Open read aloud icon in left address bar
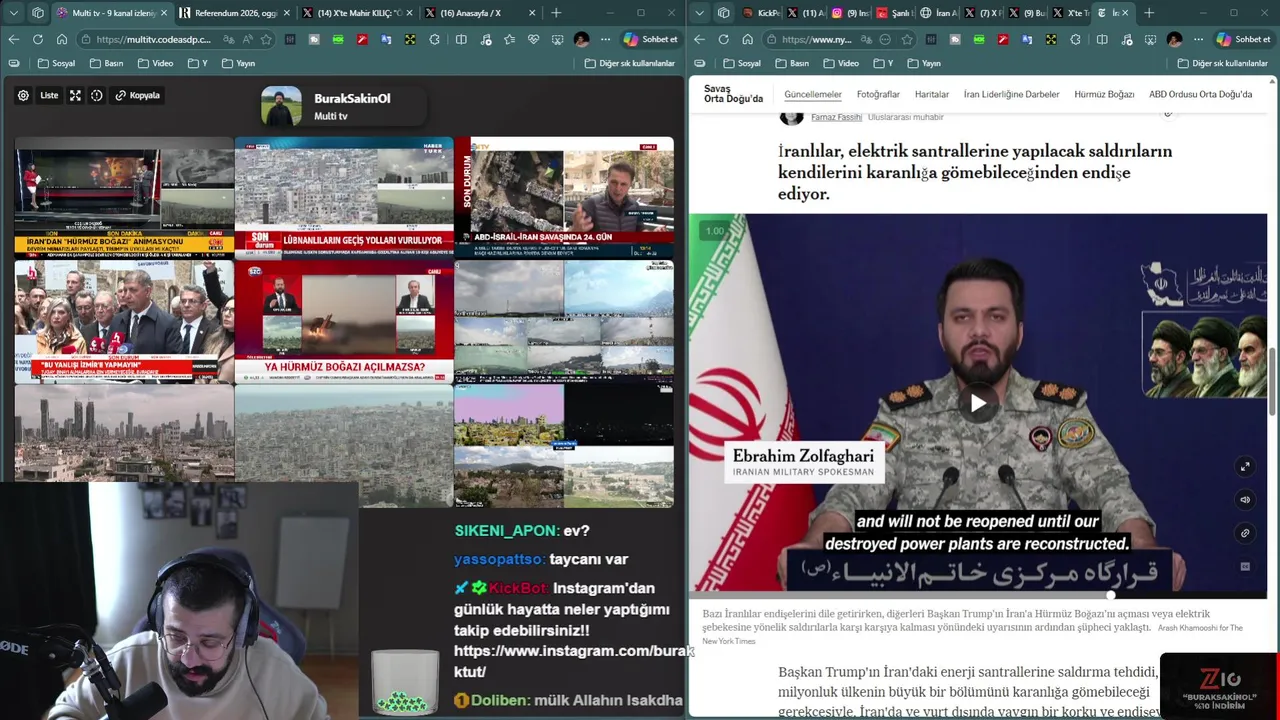The width and height of the screenshot is (1280, 720). 248,39
